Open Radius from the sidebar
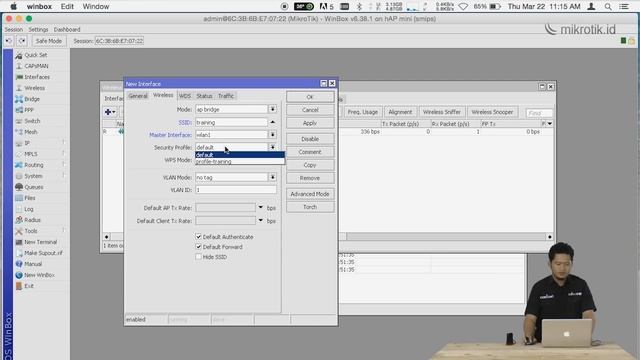 pyautogui.click(x=32, y=220)
